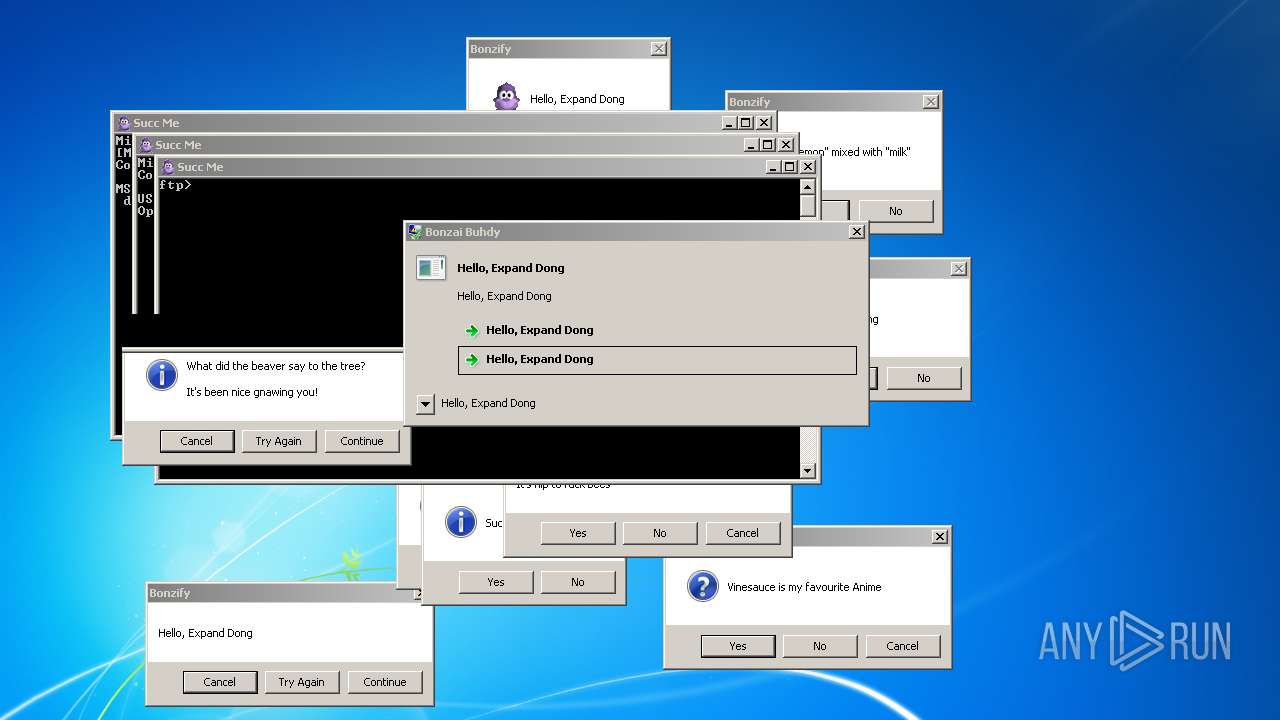Image resolution: width=1280 pixels, height=720 pixels.
Task: Click No in the two-button info icon dialog
Action: click(x=578, y=582)
